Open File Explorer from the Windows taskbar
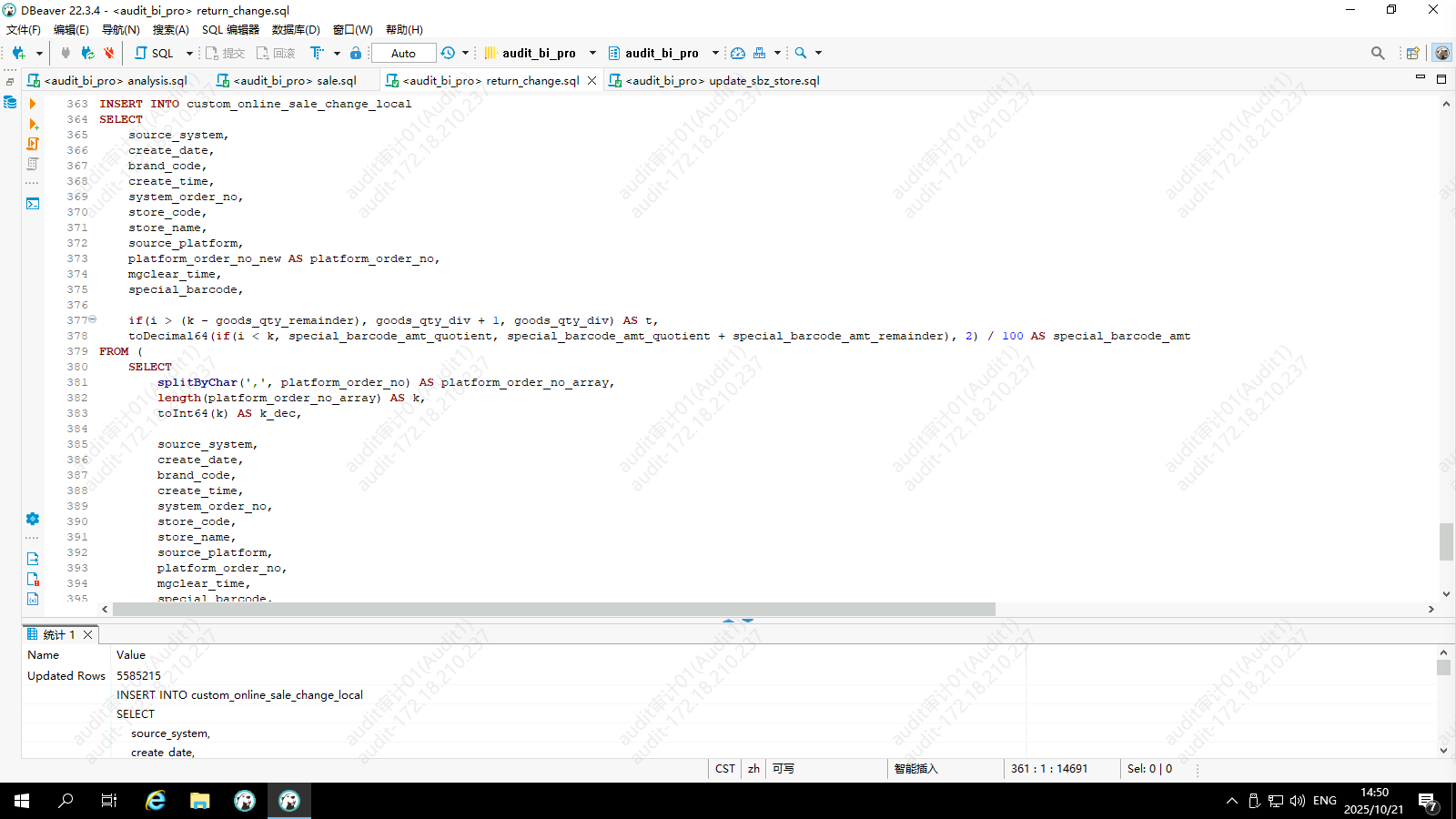 [200, 801]
